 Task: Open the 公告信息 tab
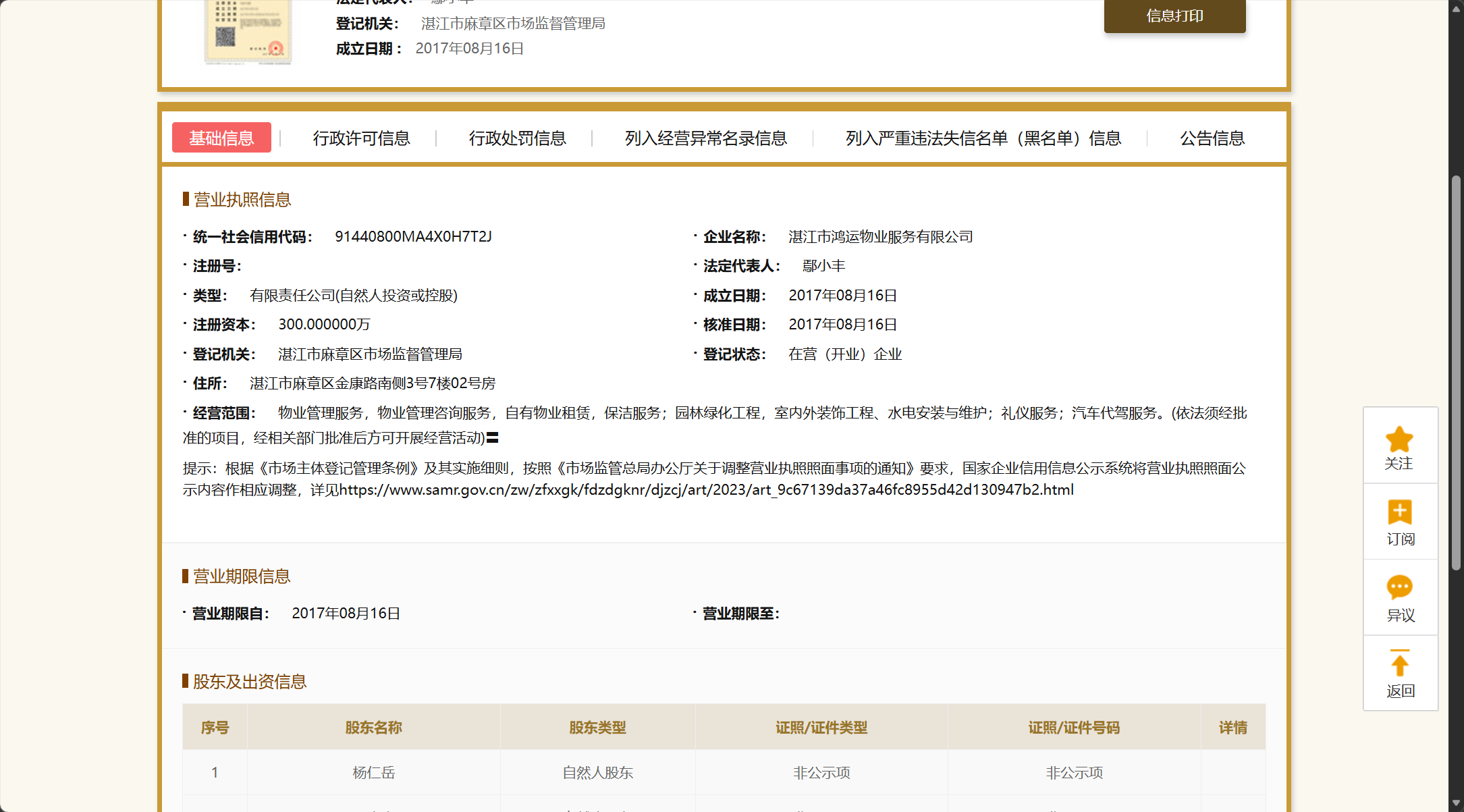tap(1212, 138)
